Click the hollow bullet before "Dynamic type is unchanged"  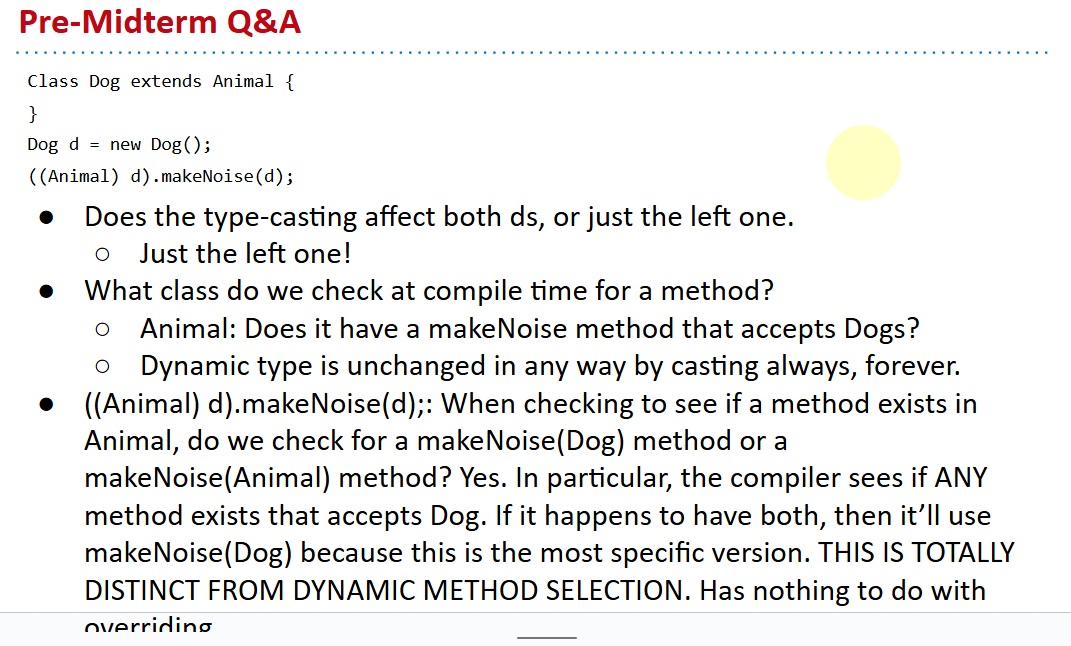click(102, 367)
